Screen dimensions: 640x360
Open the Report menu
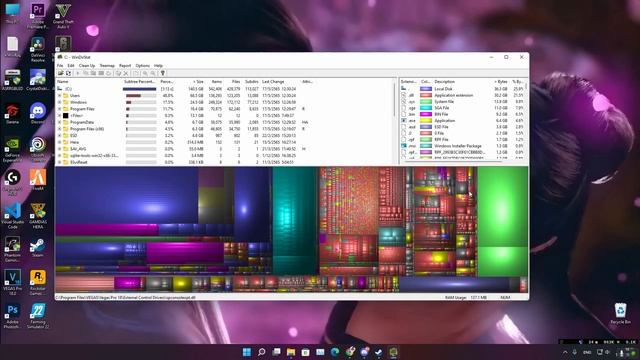(x=125, y=65)
